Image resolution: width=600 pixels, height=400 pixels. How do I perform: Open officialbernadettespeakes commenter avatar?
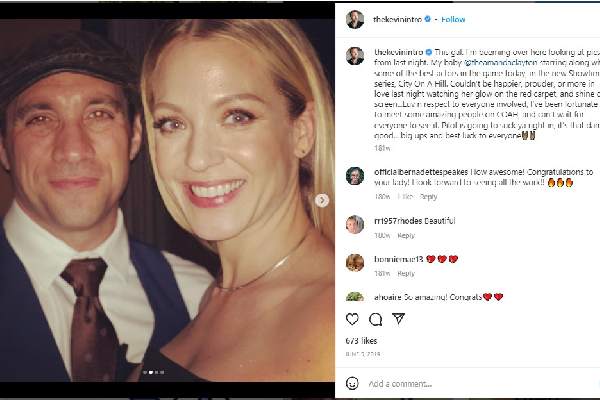tap(354, 176)
